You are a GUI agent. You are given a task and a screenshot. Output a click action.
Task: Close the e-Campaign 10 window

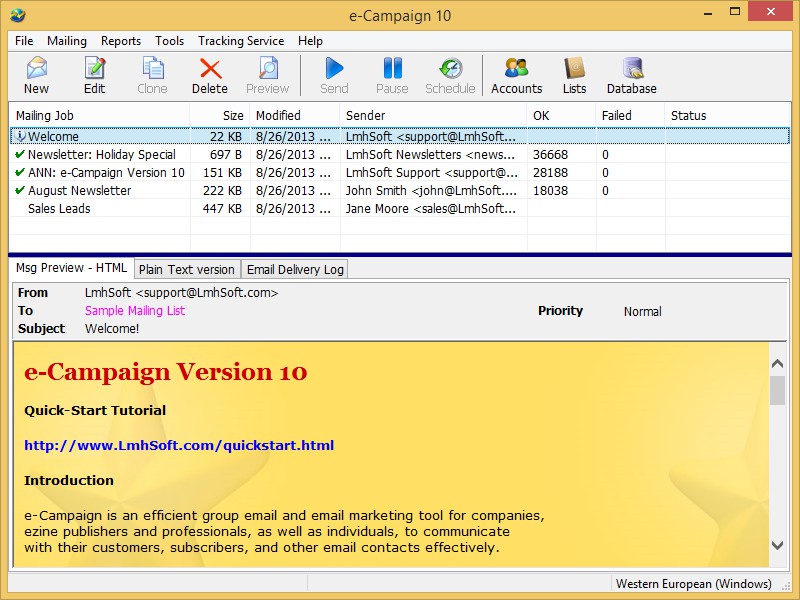[770, 11]
